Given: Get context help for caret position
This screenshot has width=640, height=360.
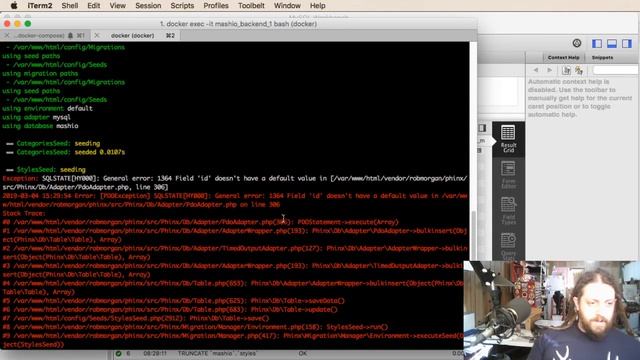Looking at the screenshot, I should [566, 70].
